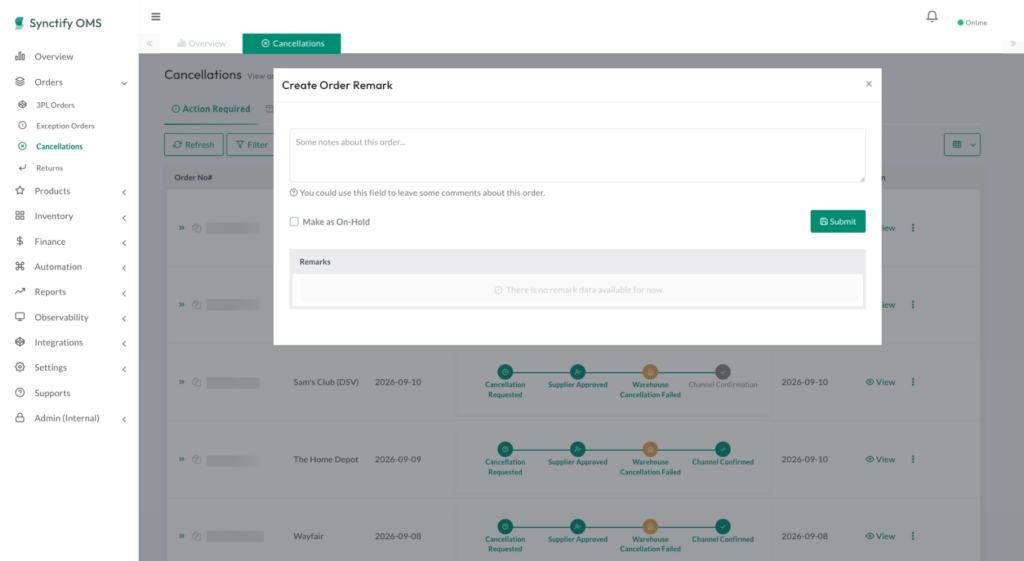This screenshot has width=1024, height=561.
Task: Click the Synctify OMS logo
Action: click(x=58, y=23)
